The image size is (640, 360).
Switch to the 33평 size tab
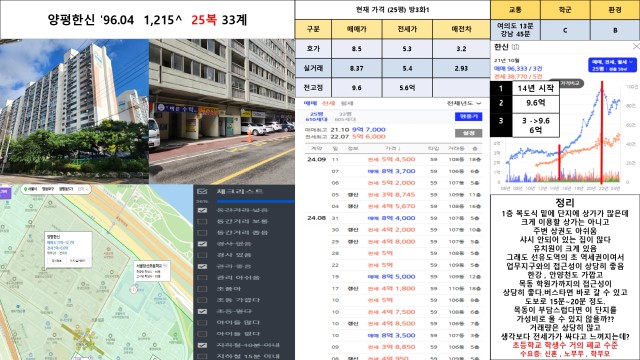click(x=345, y=117)
